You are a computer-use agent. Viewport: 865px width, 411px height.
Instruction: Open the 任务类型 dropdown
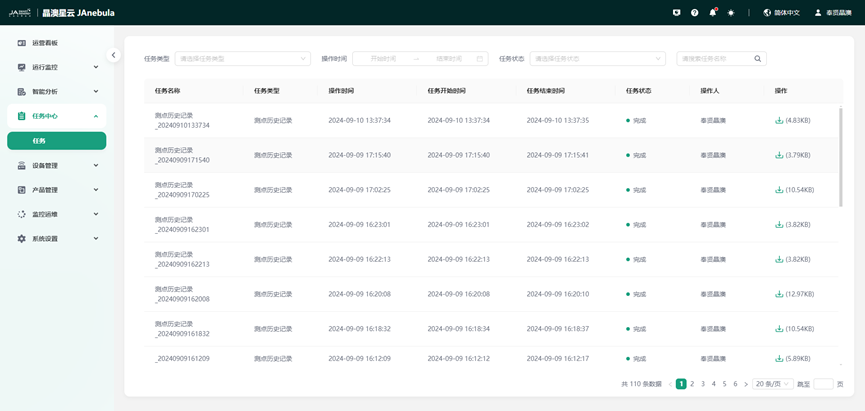244,59
